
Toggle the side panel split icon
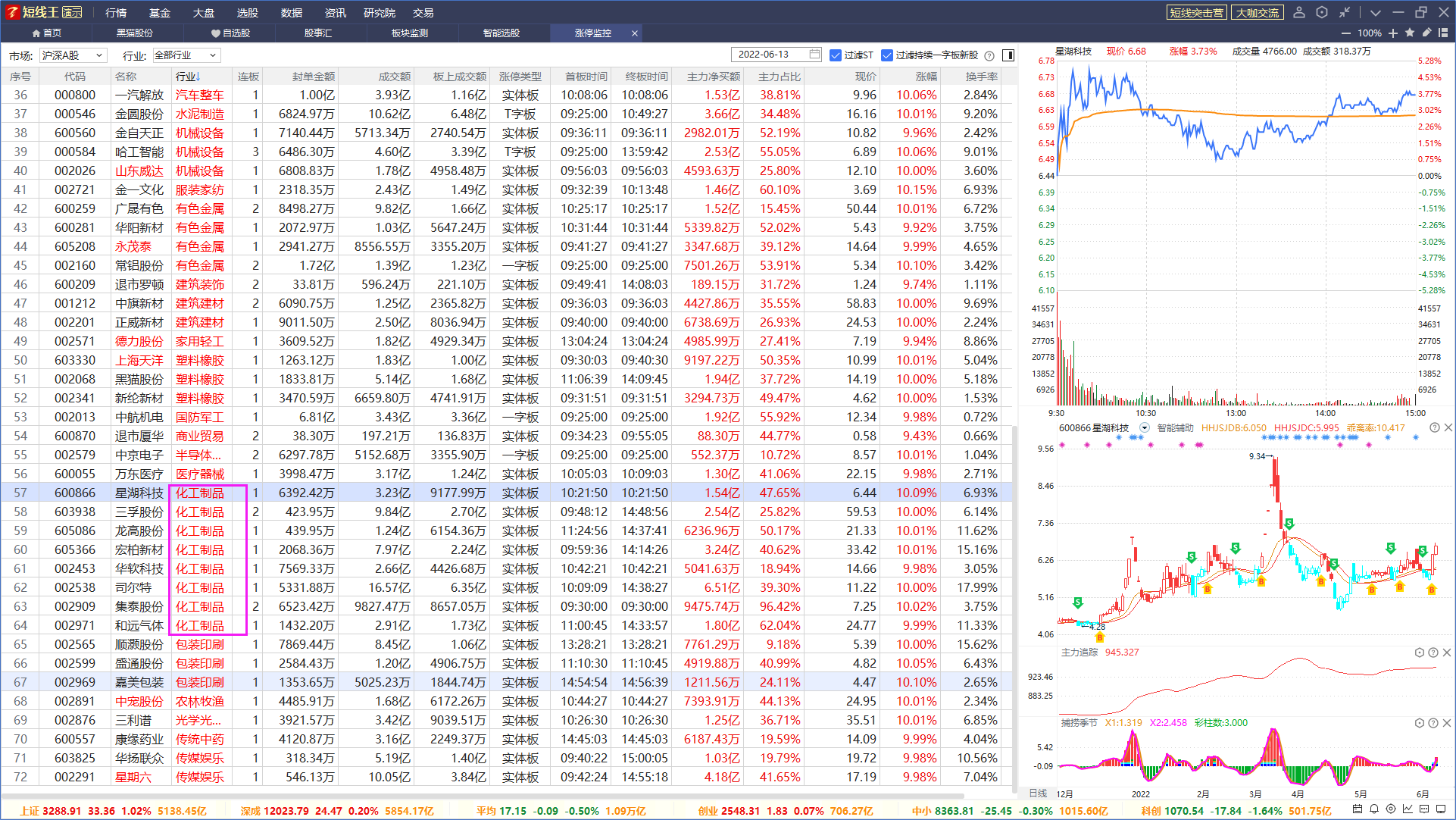point(1008,55)
